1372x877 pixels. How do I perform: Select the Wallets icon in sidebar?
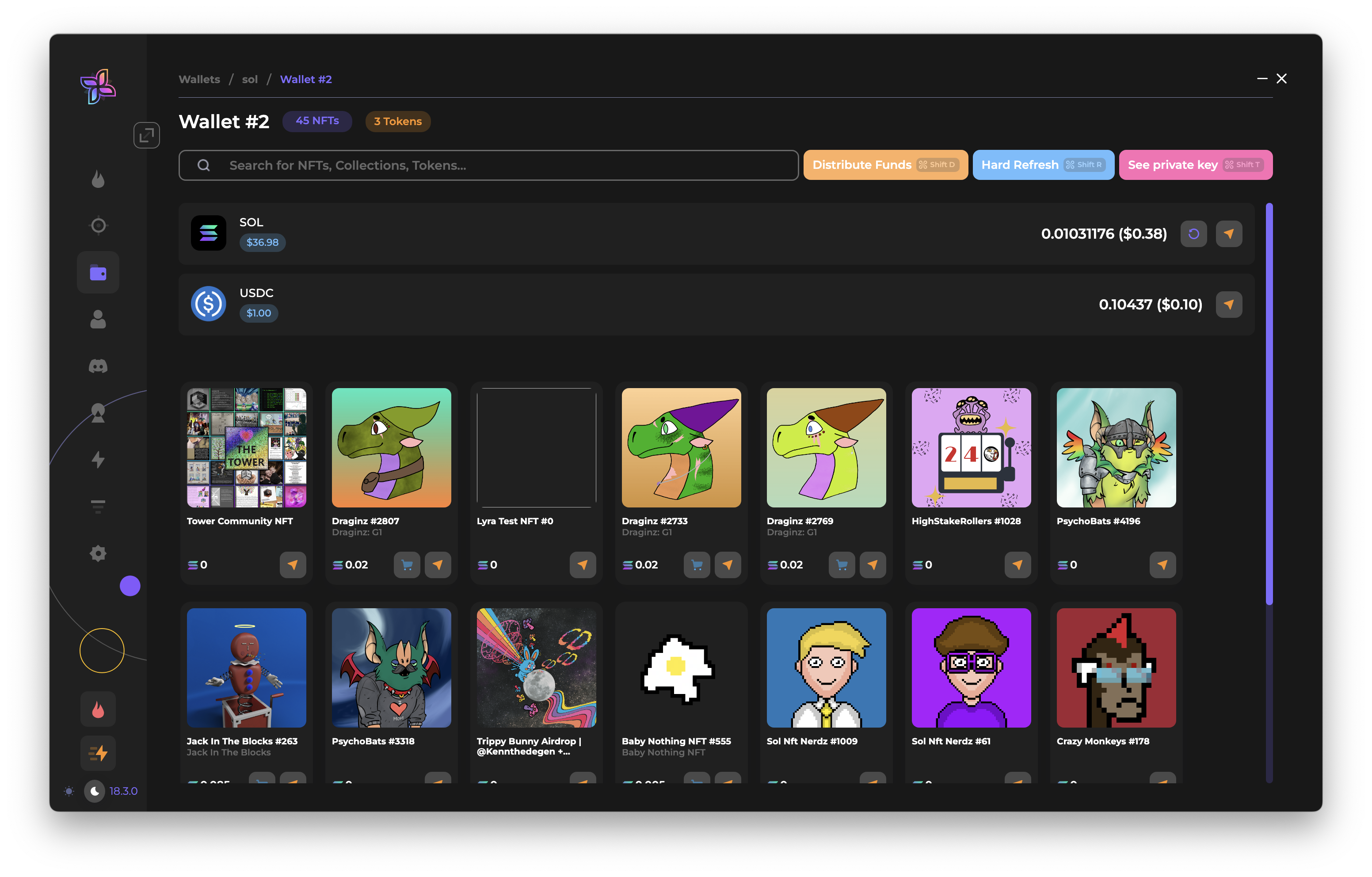pyautogui.click(x=98, y=272)
